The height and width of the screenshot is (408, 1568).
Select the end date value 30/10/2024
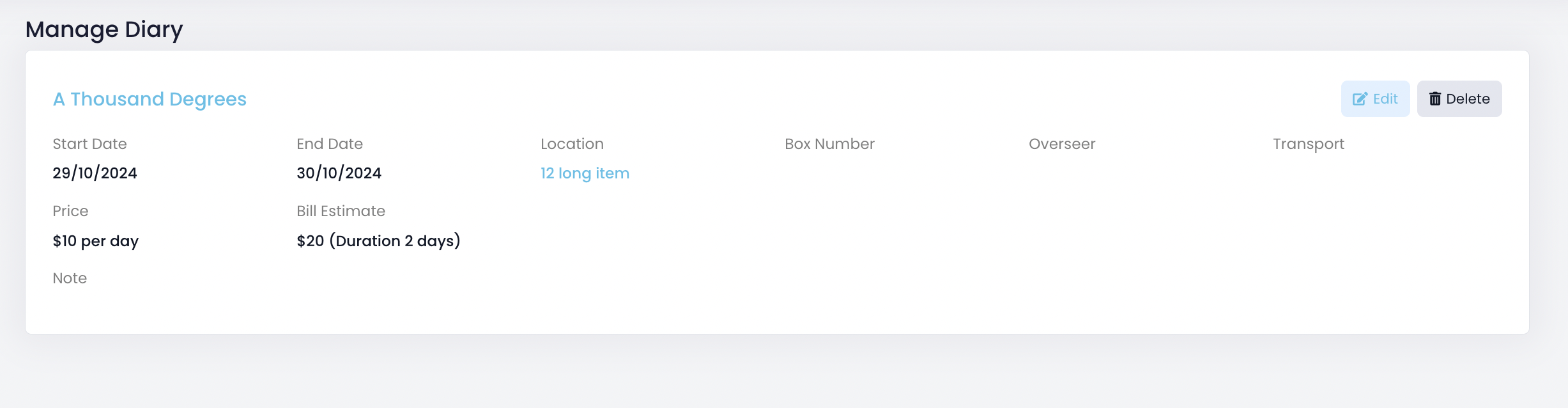pos(339,173)
